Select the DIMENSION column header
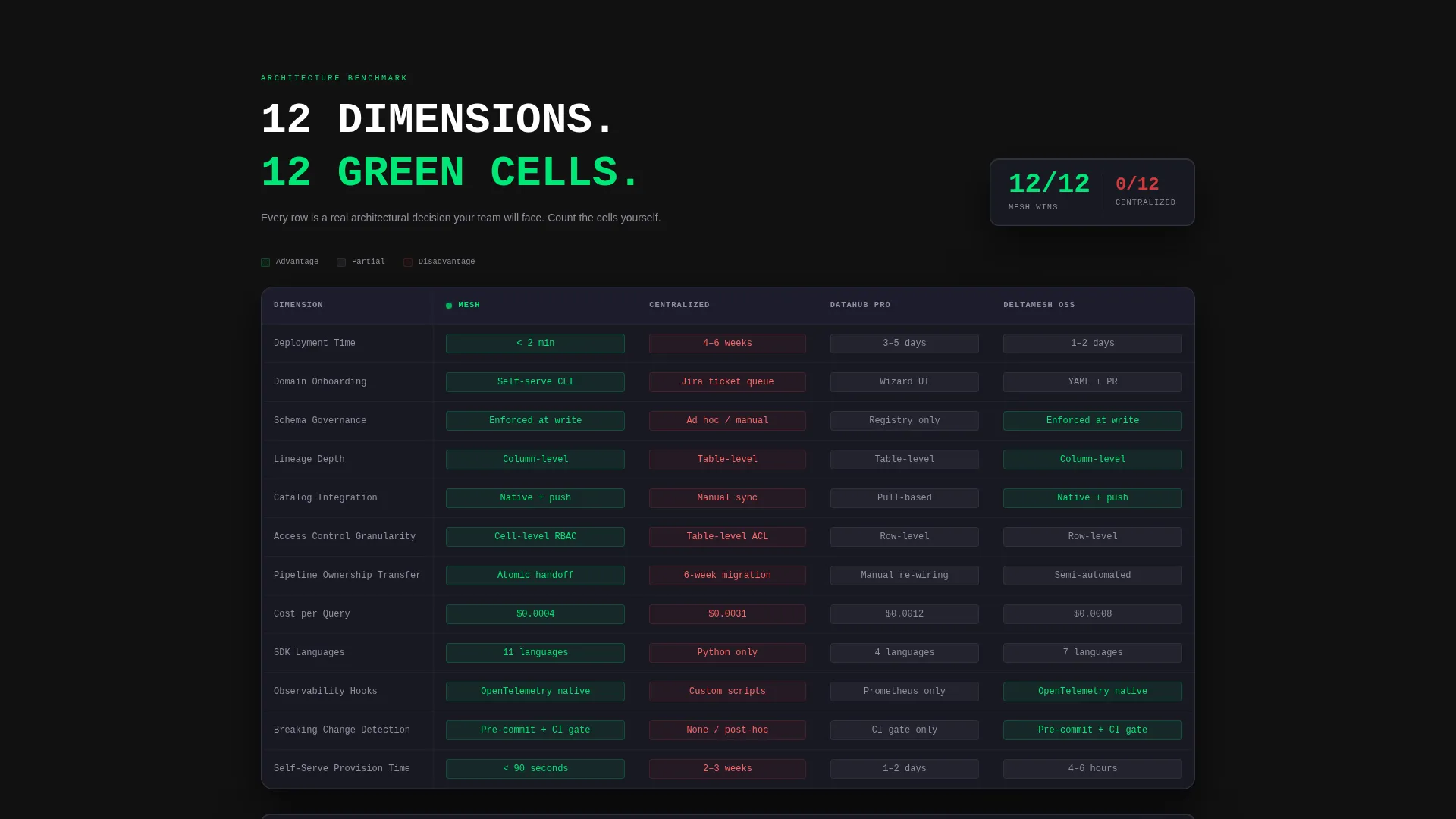Screen dimensions: 1456x819 click(298, 305)
